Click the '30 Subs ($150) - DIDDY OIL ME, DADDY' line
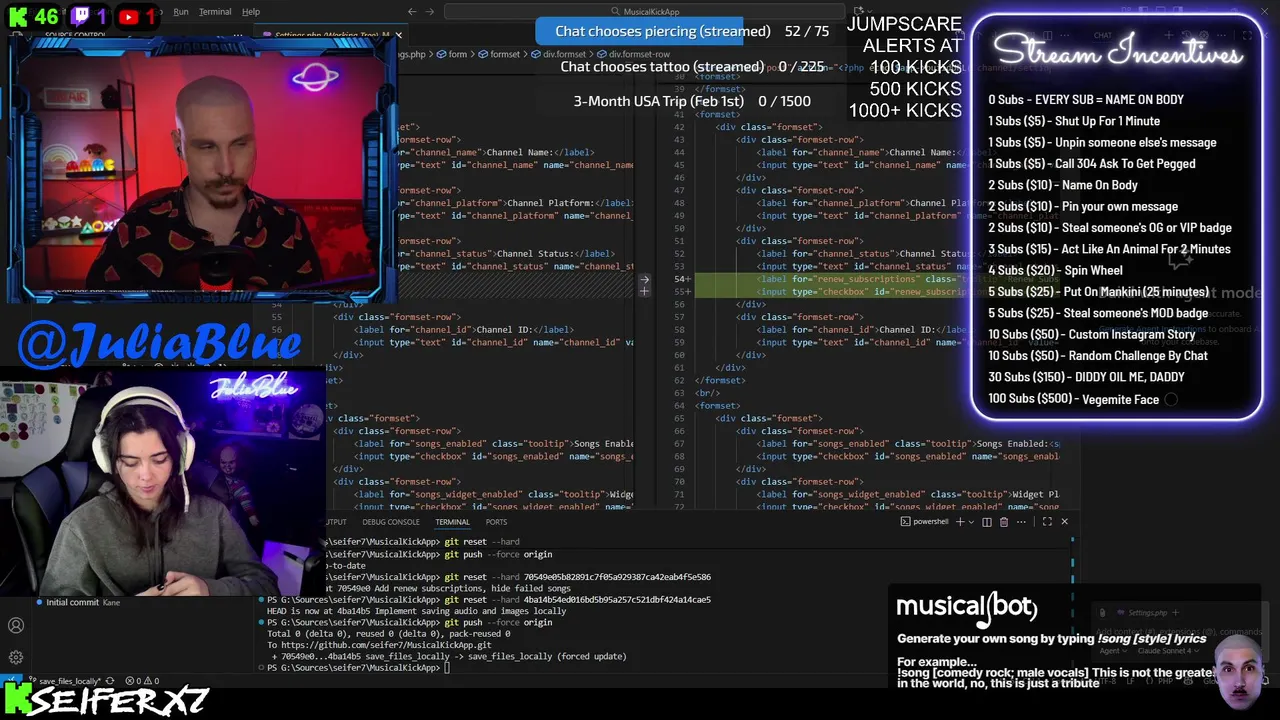1280x720 pixels. pyautogui.click(x=1086, y=377)
